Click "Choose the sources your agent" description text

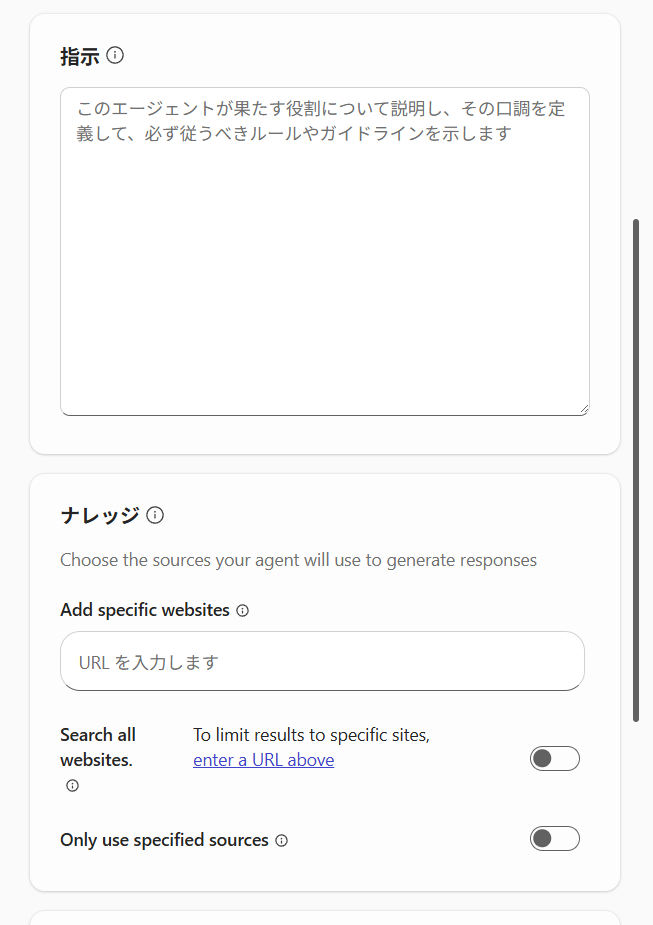coord(298,560)
